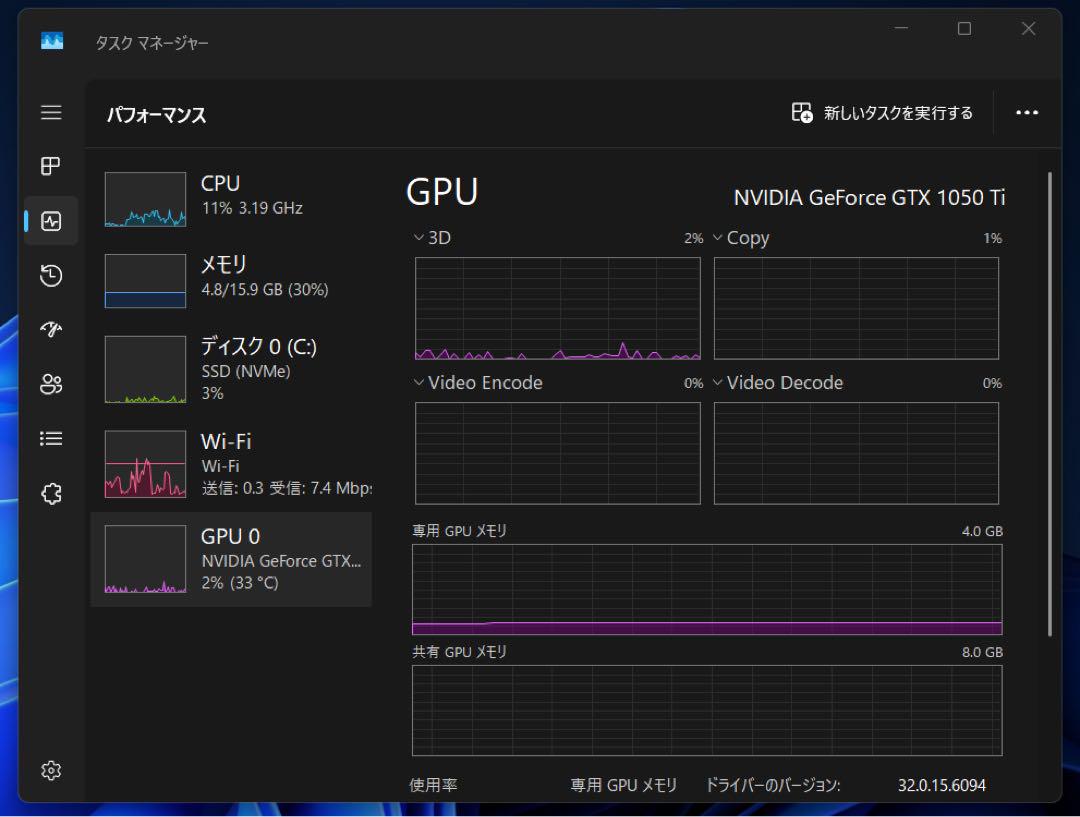Click the 使用率 label at bottom
Image resolution: width=1080 pixels, height=817 pixels.
pyautogui.click(x=433, y=785)
